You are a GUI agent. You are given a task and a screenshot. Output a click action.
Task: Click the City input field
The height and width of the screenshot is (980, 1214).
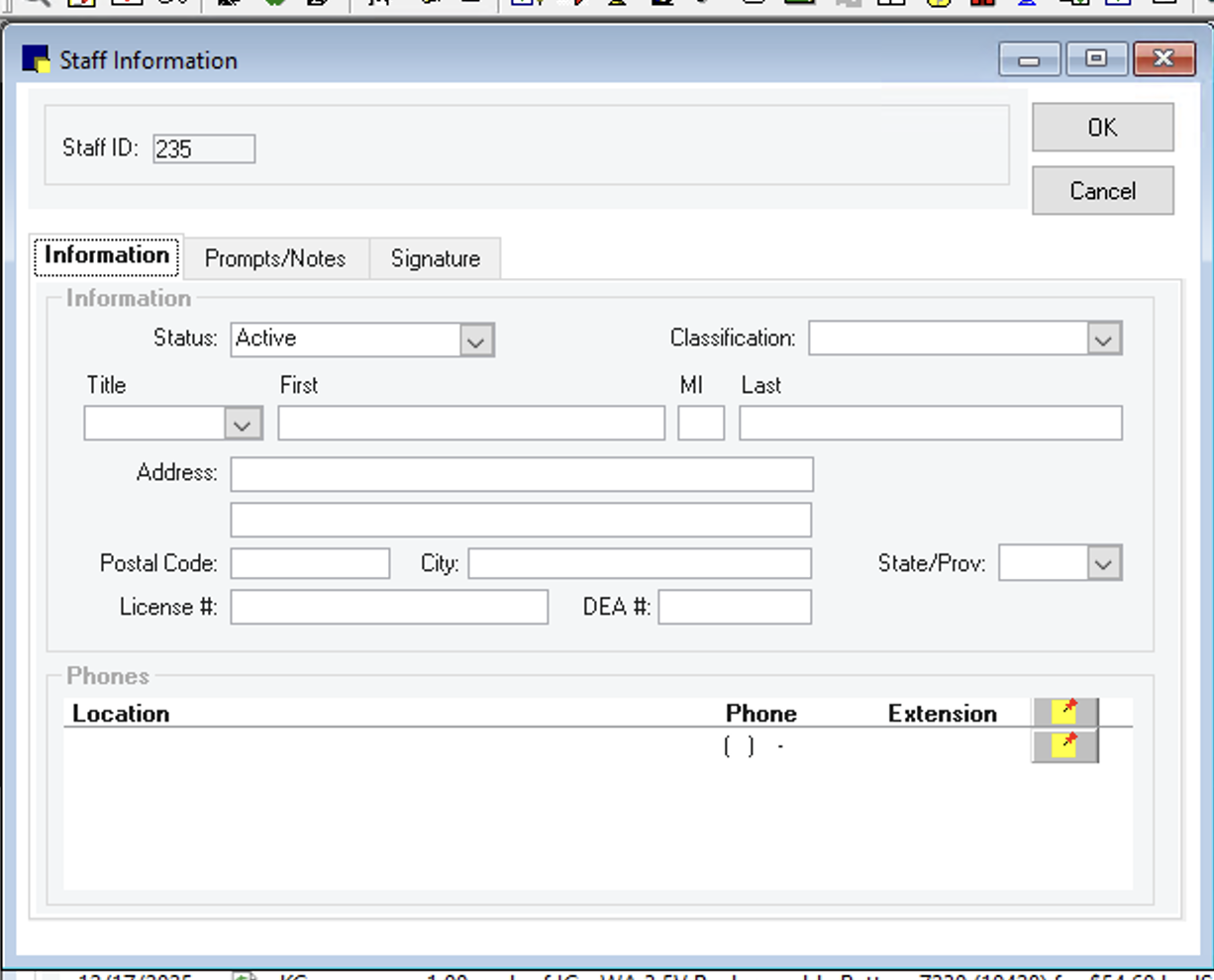640,564
